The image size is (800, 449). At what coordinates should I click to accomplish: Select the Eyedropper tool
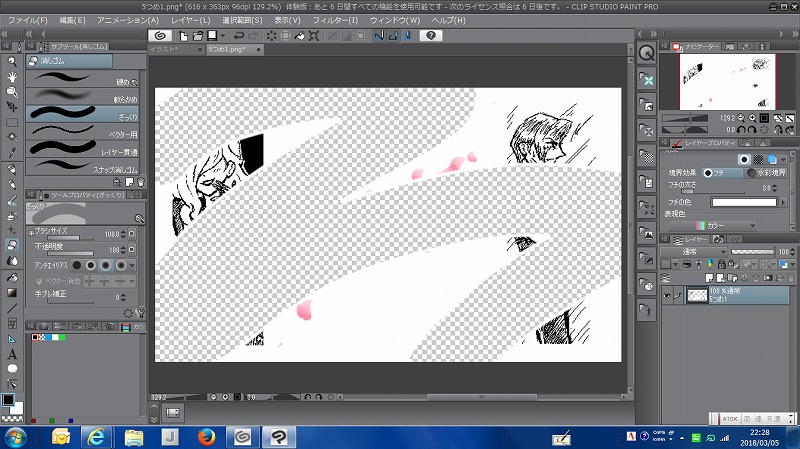click(12, 153)
